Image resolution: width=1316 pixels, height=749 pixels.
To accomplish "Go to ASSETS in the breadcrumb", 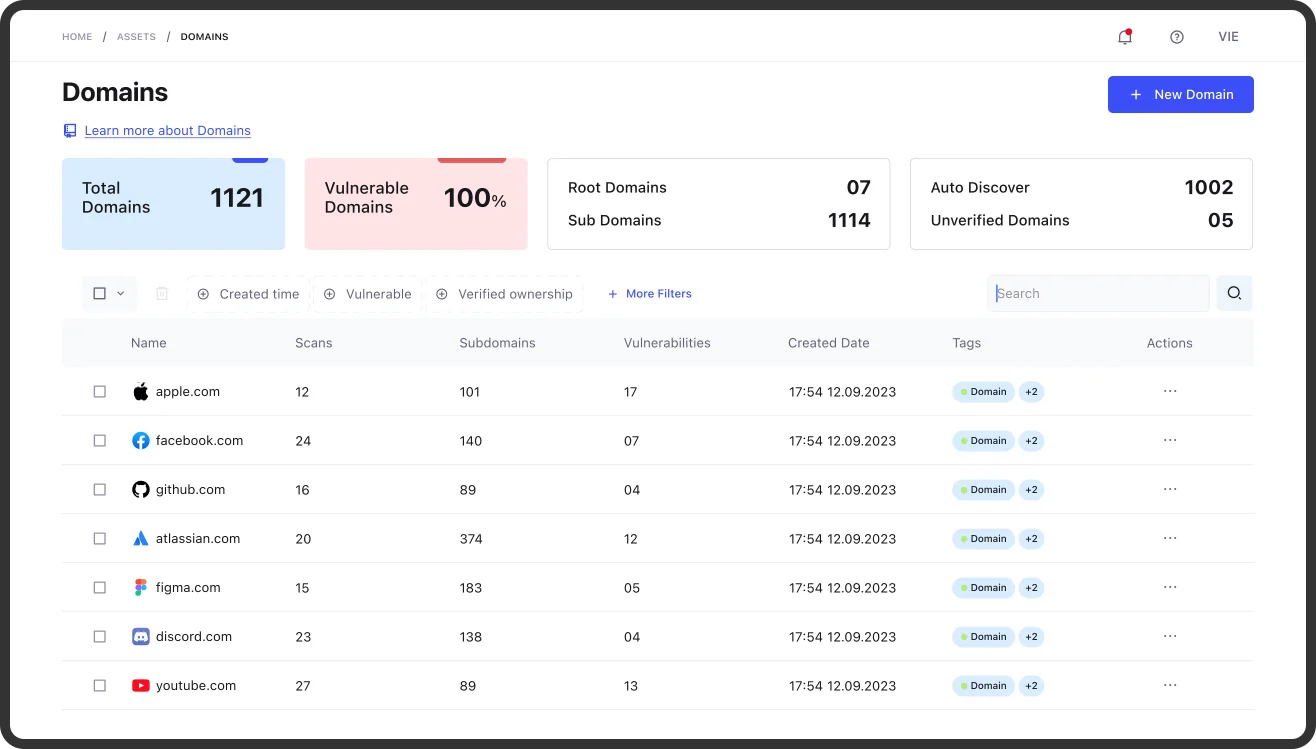I will tap(136, 37).
